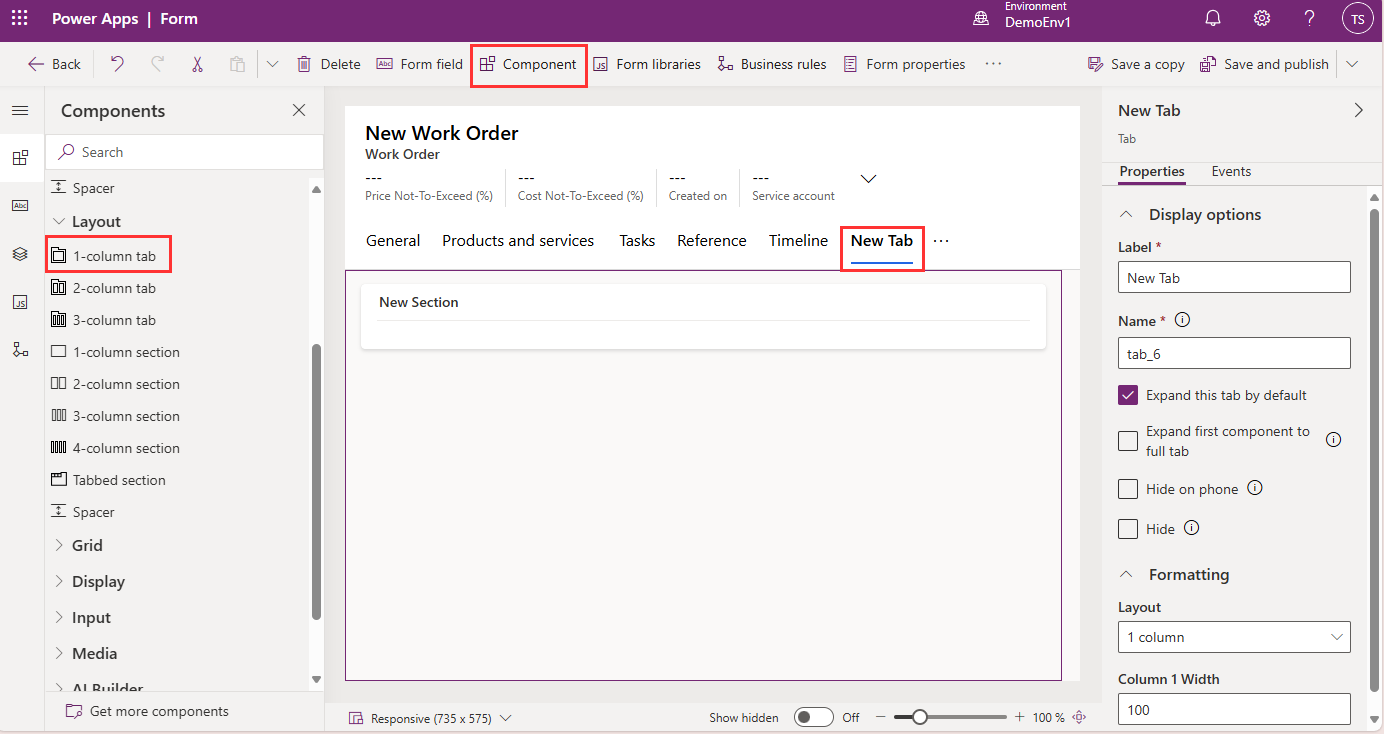Open the settings gear
This screenshot has width=1384, height=734.
coord(1262,19)
